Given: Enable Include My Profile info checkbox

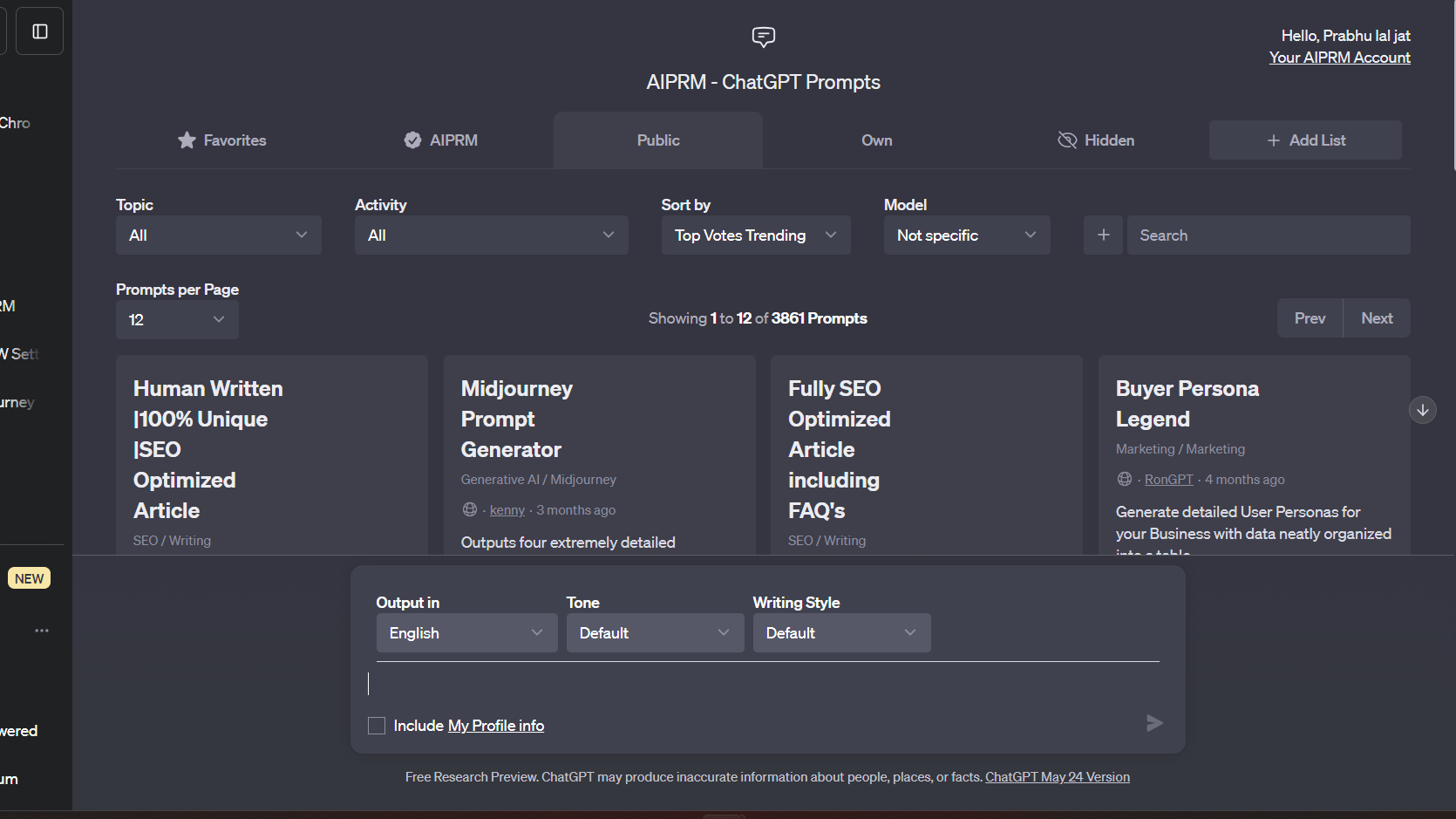Looking at the screenshot, I should (377, 726).
